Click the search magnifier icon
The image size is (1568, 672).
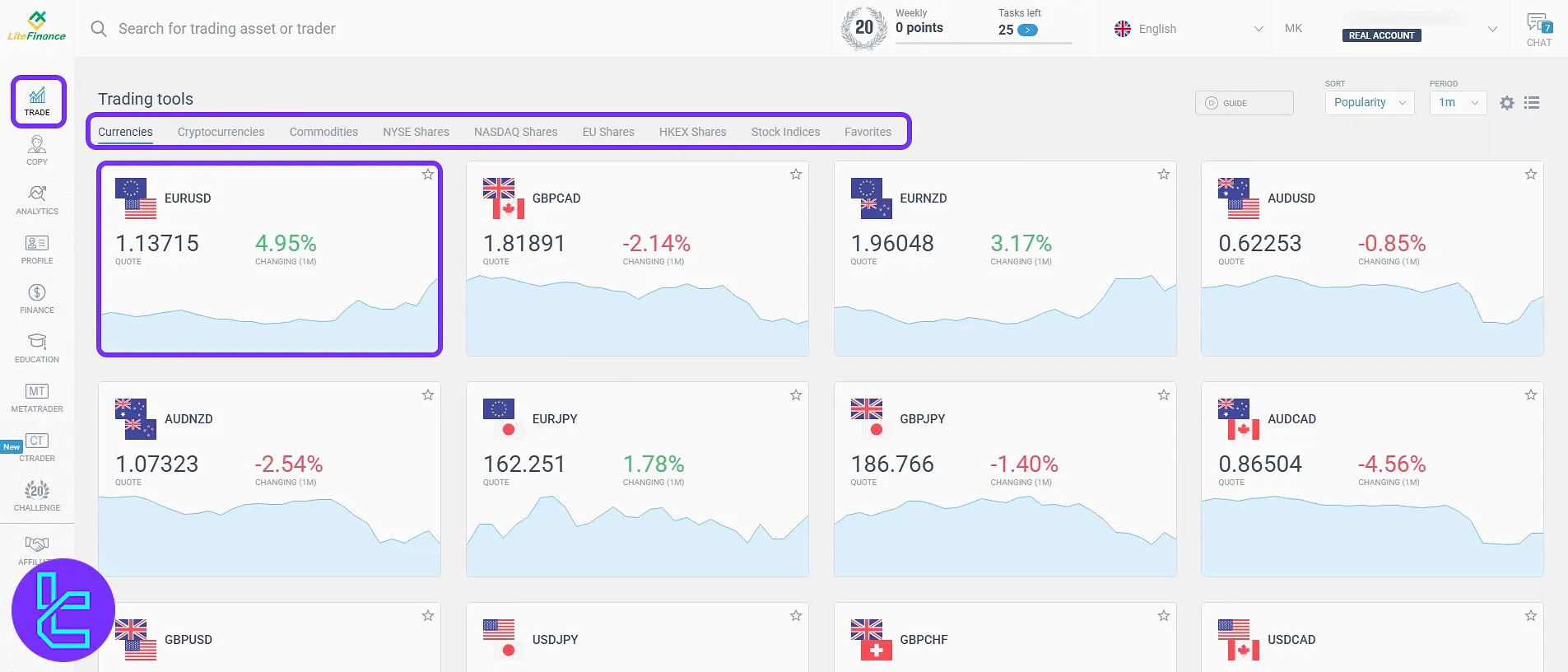[99, 29]
